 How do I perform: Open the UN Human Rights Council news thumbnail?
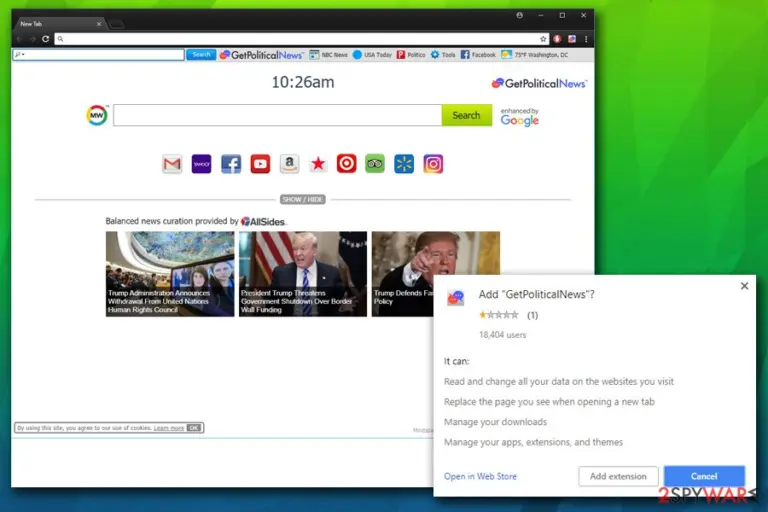[170, 274]
